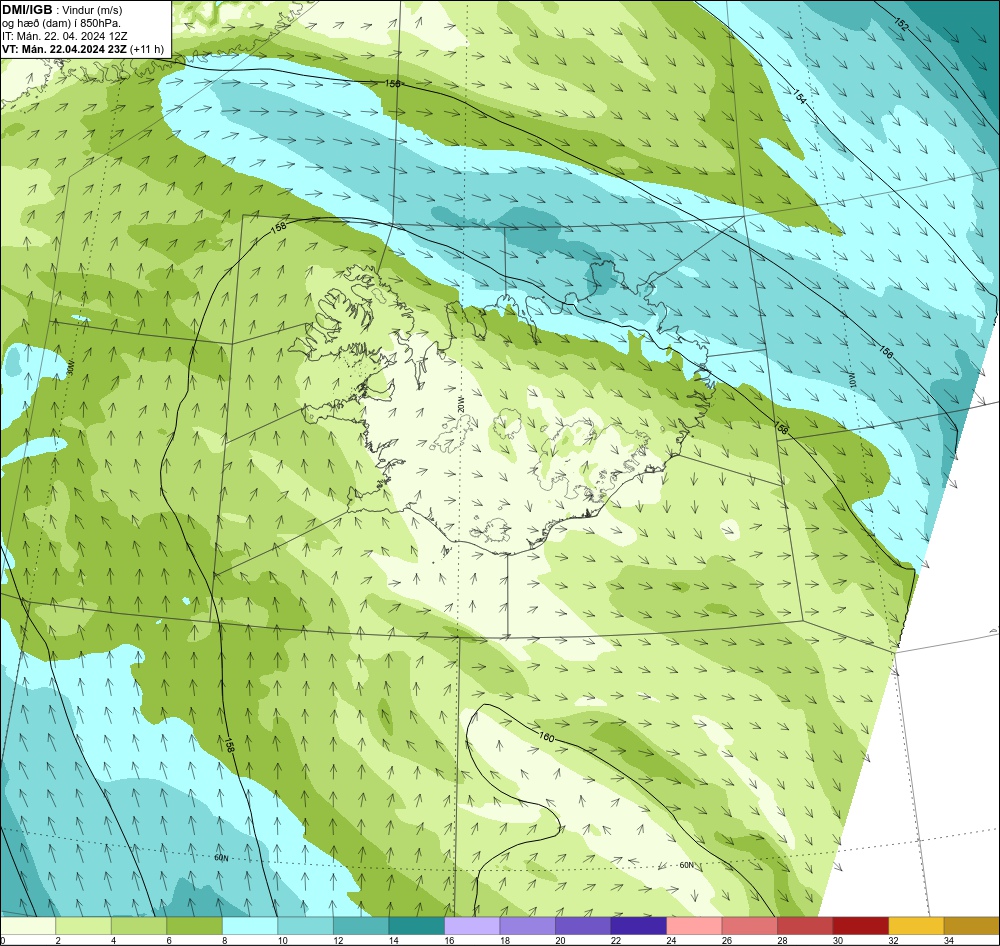Click the "20W" meridian label over Iceland

461,403
